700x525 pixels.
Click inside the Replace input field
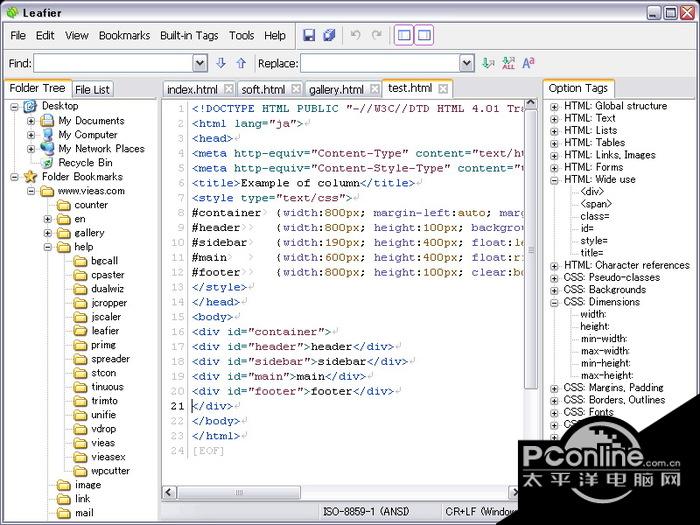[x=380, y=63]
